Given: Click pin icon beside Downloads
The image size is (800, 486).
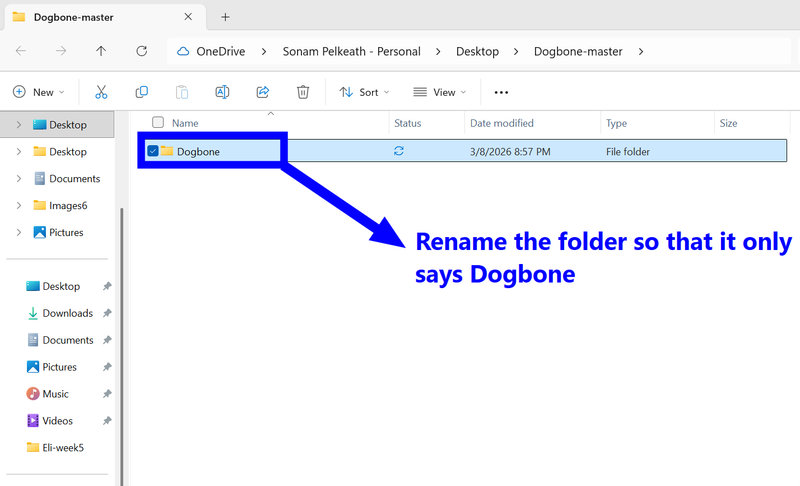Looking at the screenshot, I should tap(107, 313).
